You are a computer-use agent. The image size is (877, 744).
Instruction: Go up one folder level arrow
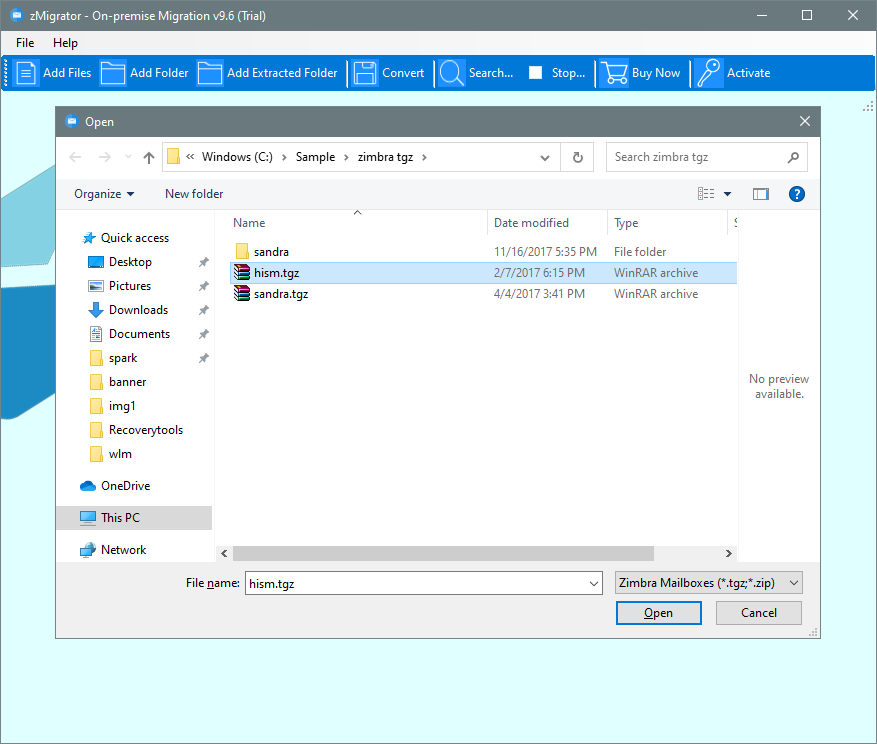149,157
